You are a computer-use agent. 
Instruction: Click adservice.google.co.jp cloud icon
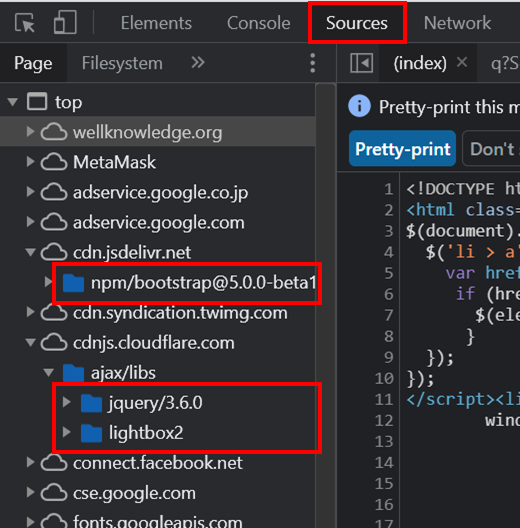point(54,192)
